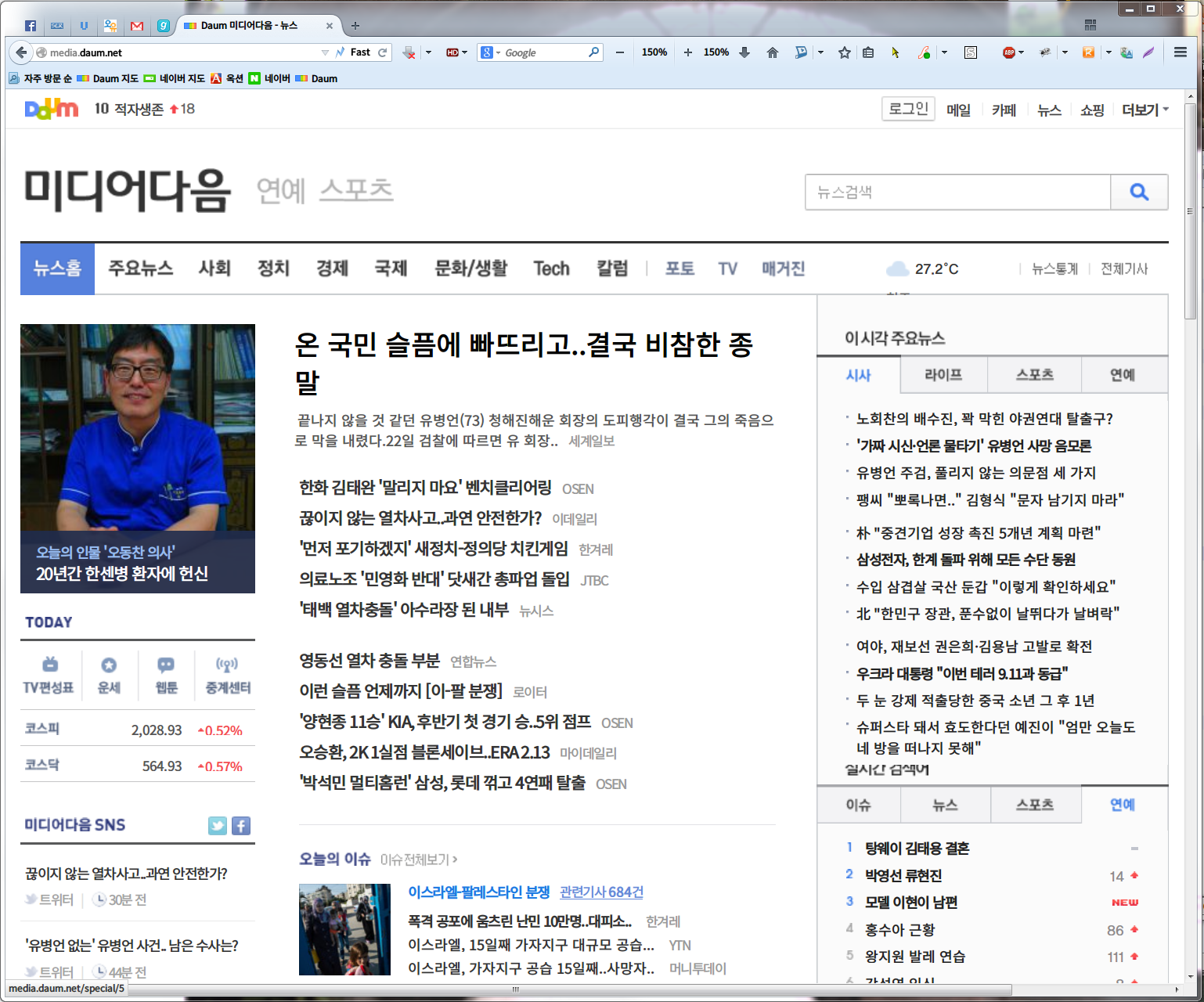Open the MediaDaum Twitter icon

tap(218, 826)
